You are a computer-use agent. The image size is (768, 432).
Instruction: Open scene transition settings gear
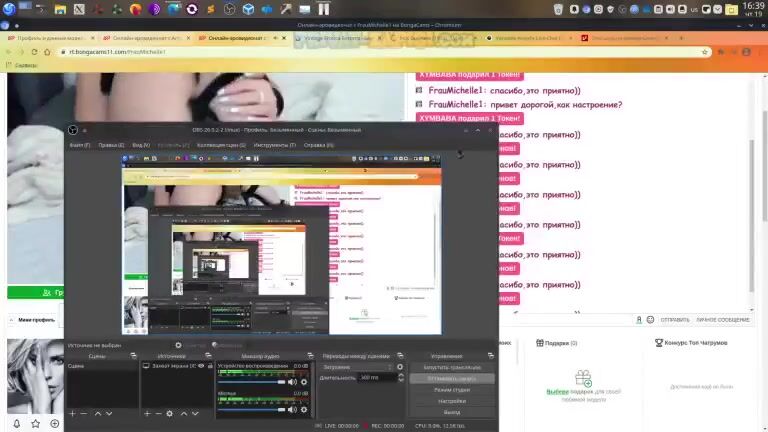pyautogui.click(x=400, y=367)
